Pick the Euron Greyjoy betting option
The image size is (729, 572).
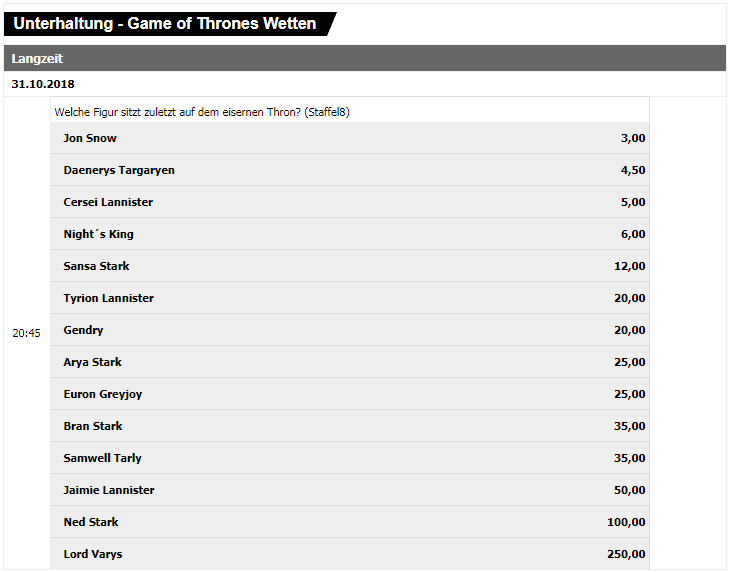(x=350, y=394)
